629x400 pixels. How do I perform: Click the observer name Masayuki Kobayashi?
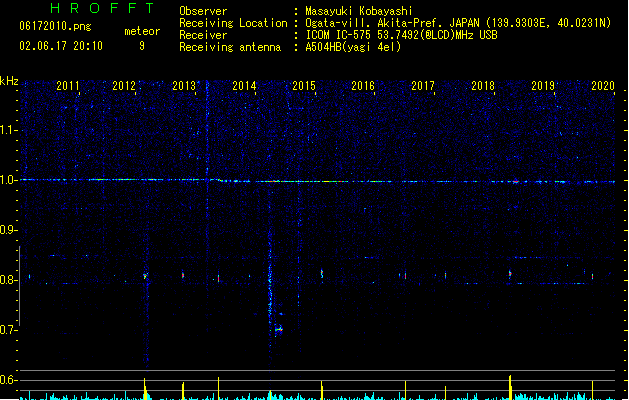pyautogui.click(x=359, y=11)
